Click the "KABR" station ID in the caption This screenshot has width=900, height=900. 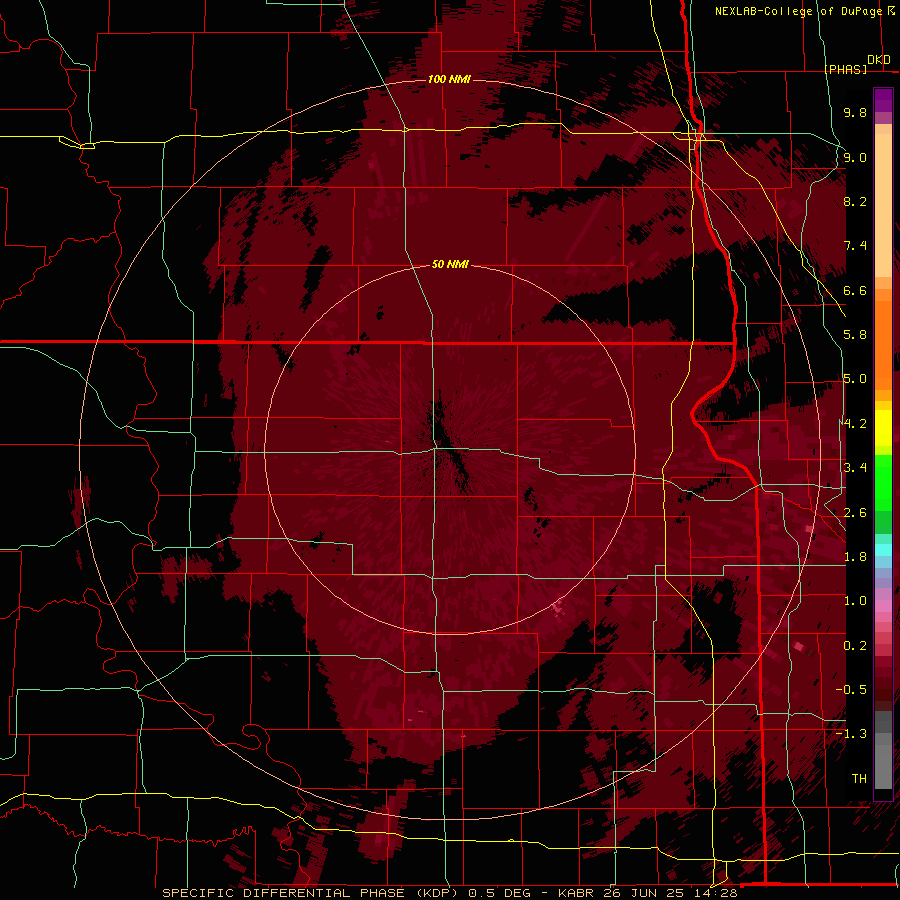pos(577,893)
